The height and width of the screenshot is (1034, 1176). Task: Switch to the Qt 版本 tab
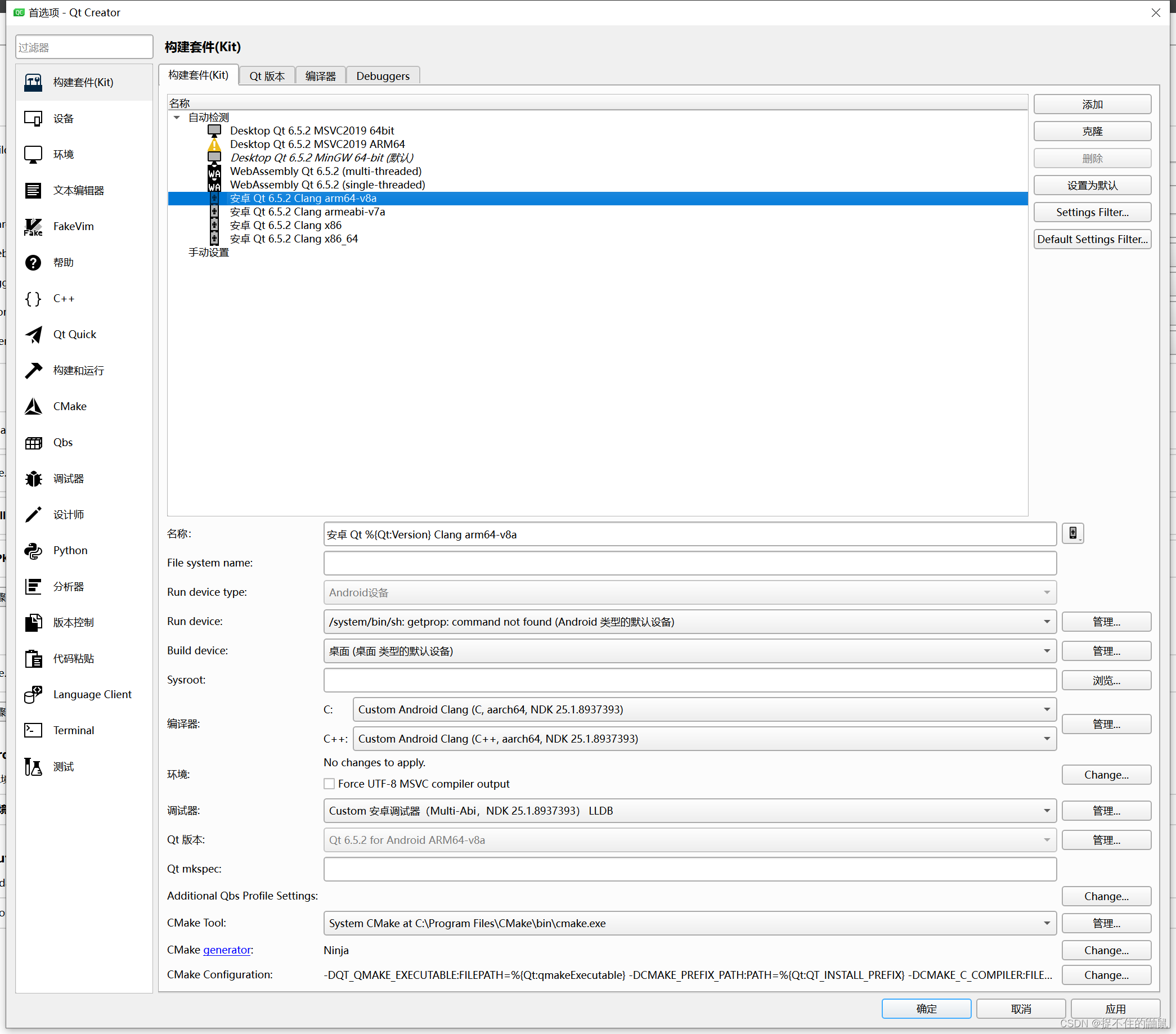(267, 76)
